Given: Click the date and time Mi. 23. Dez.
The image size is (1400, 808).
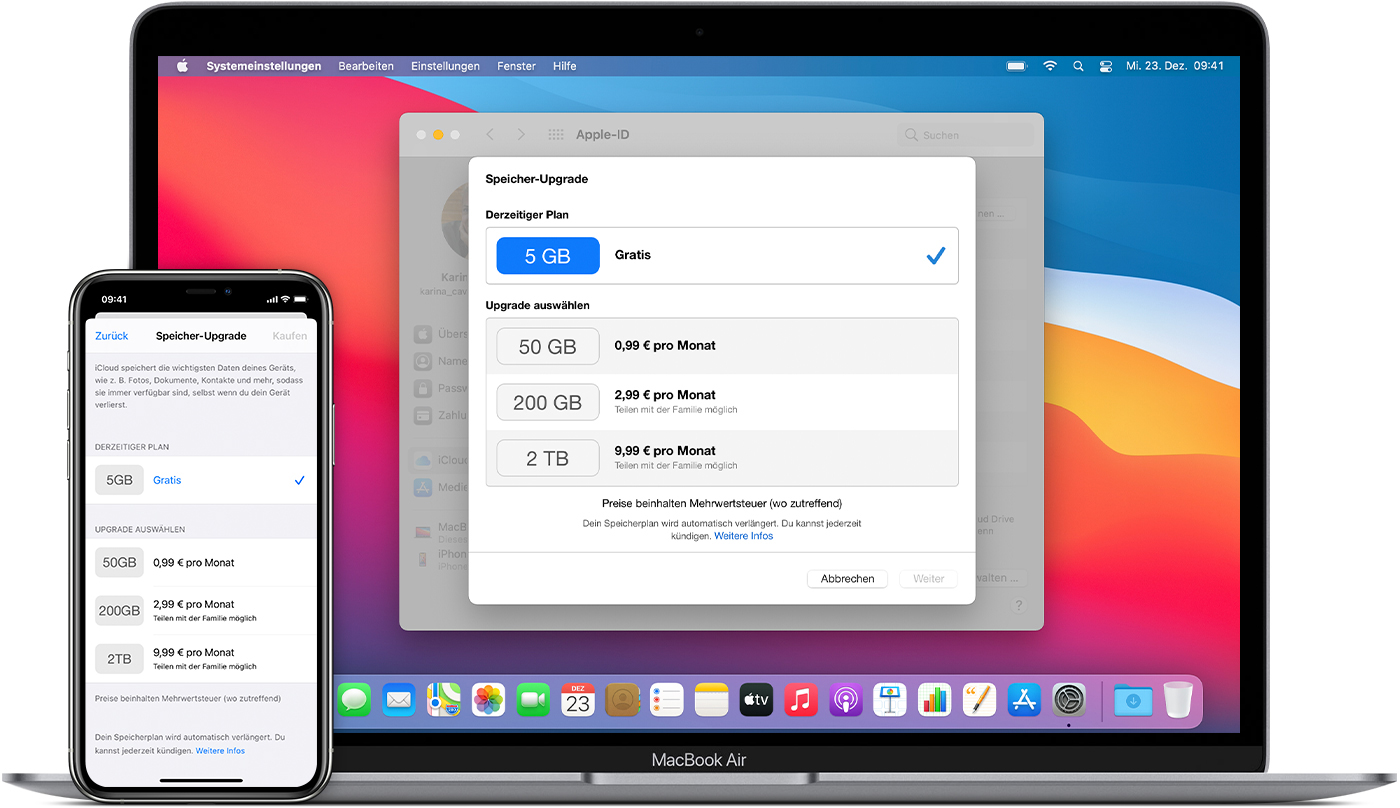Looking at the screenshot, I should click(1175, 66).
